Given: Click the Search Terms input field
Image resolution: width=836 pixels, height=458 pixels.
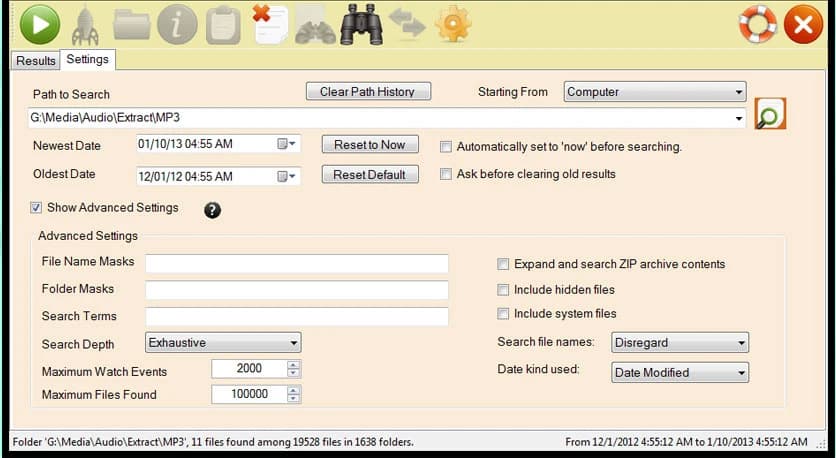Looking at the screenshot, I should tap(297, 317).
